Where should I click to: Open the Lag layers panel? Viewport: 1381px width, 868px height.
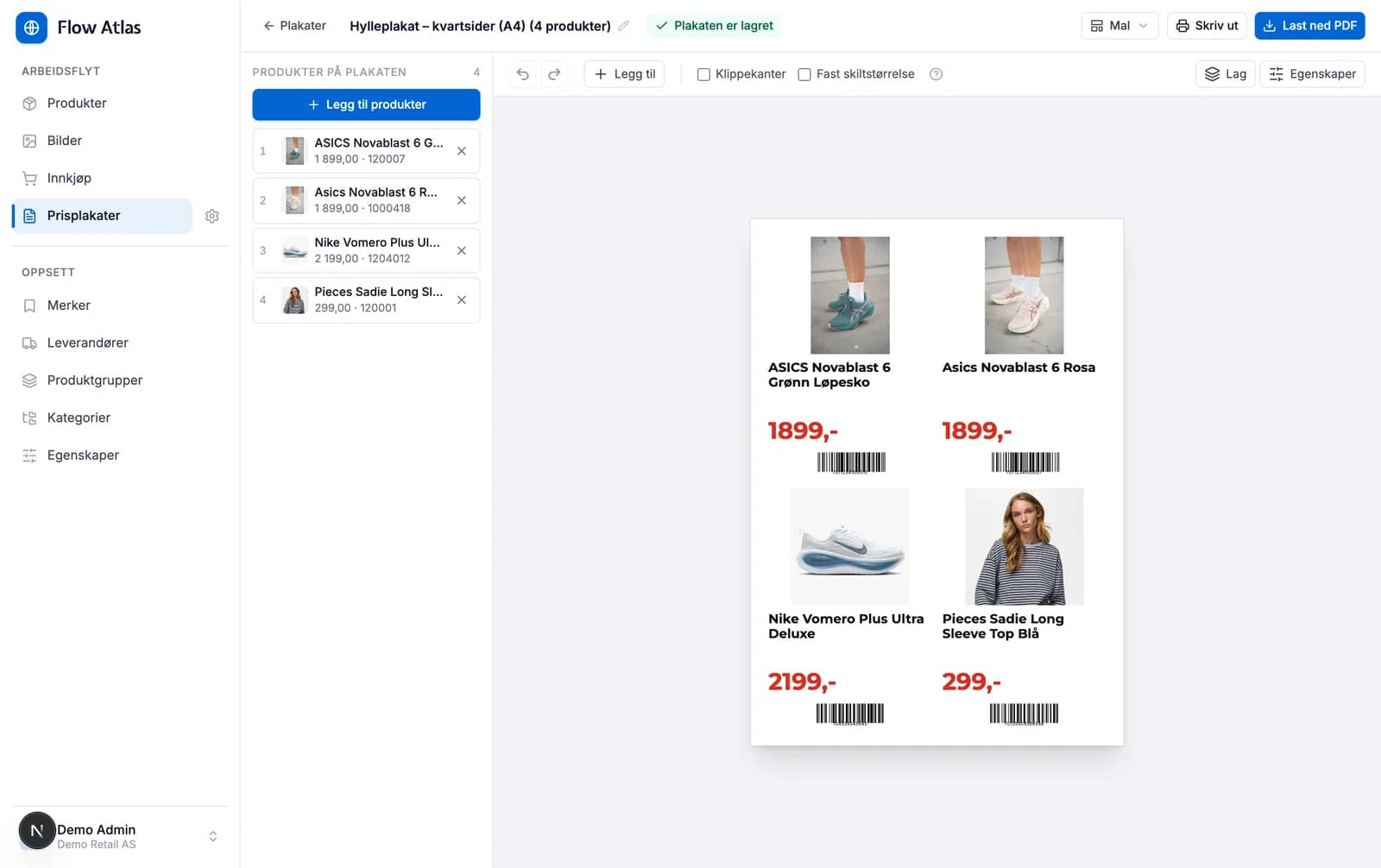point(1226,74)
